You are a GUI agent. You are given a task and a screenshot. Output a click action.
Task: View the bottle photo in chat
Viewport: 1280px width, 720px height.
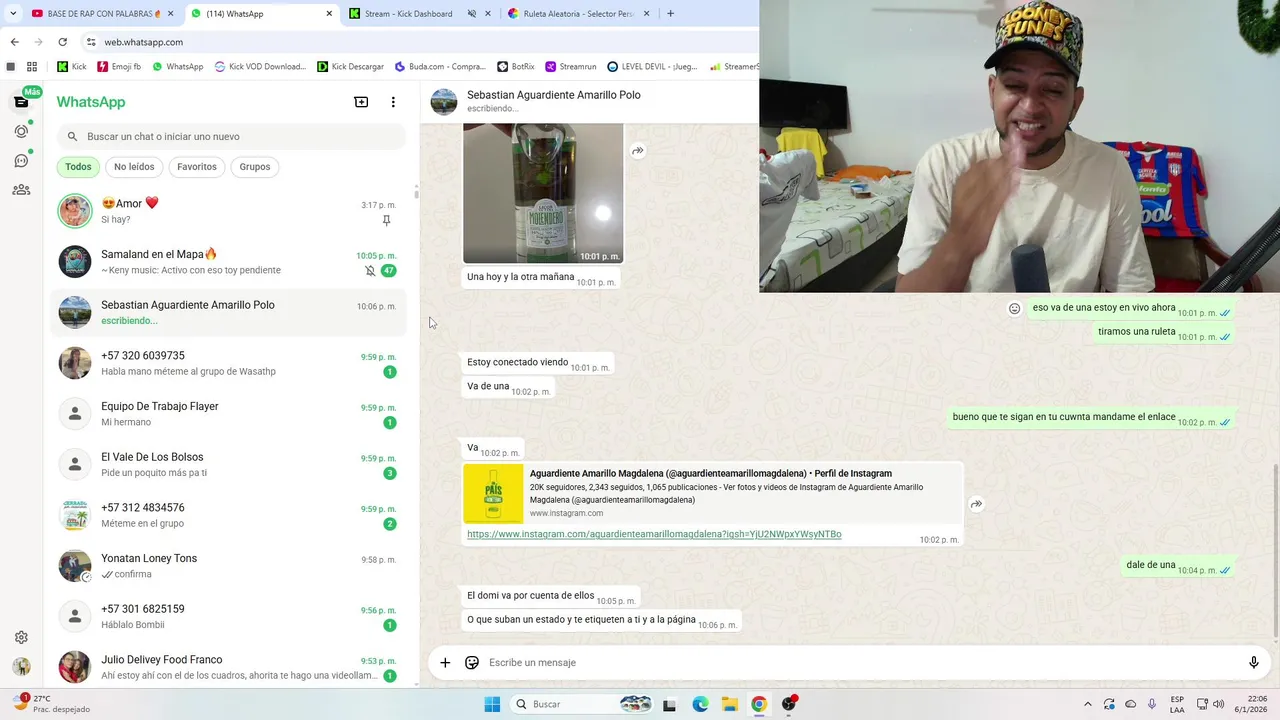click(x=543, y=193)
